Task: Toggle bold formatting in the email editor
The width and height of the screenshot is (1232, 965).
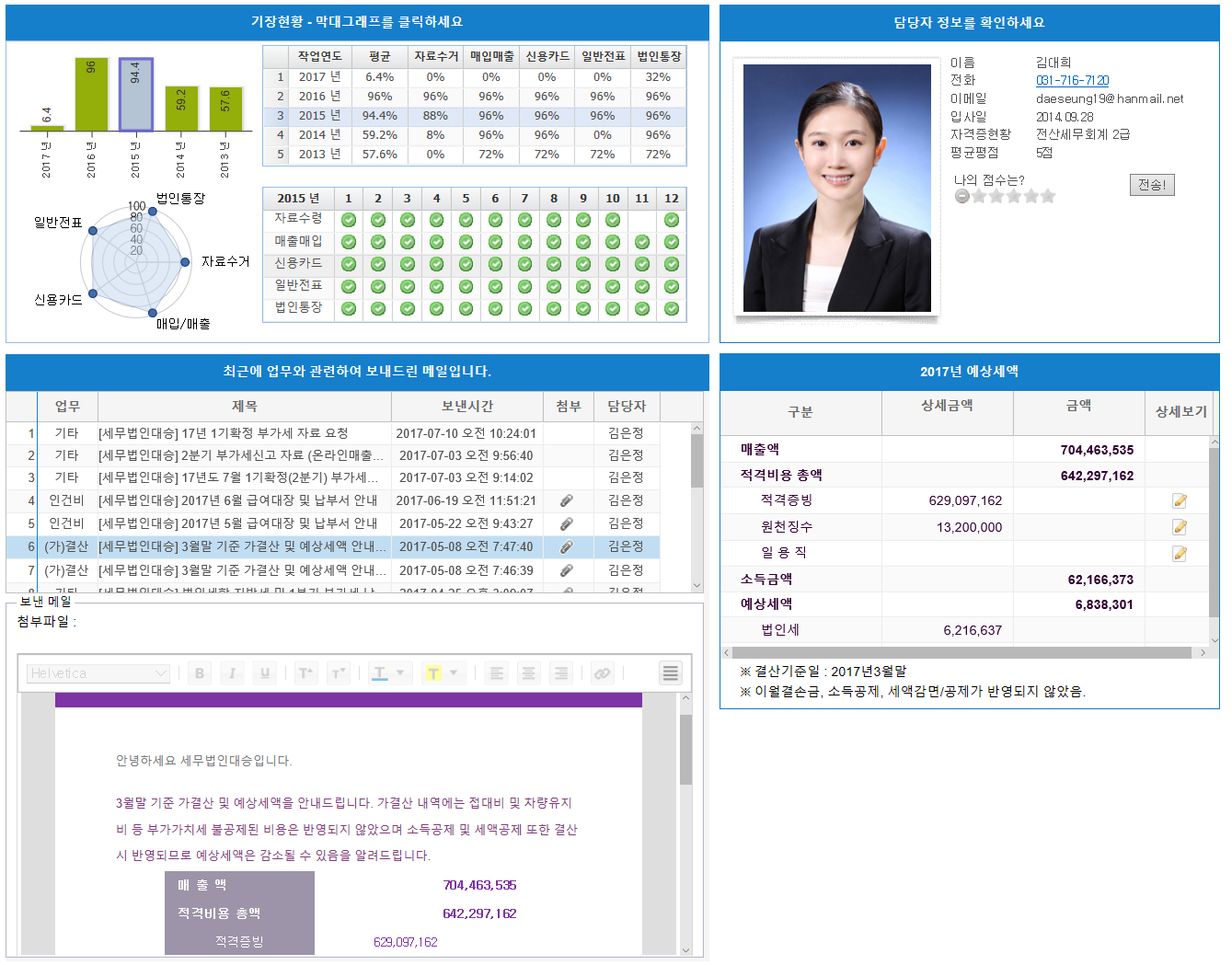Action: point(200,673)
